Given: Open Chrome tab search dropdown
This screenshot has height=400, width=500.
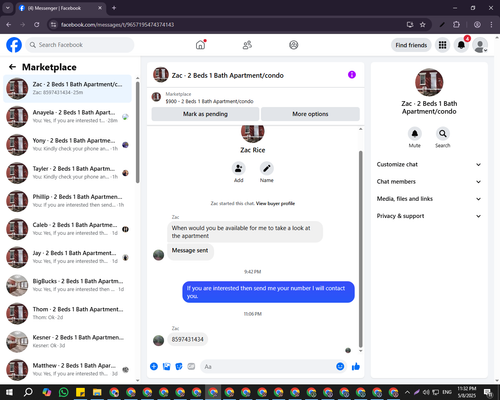Looking at the screenshot, I should (x=7, y=8).
